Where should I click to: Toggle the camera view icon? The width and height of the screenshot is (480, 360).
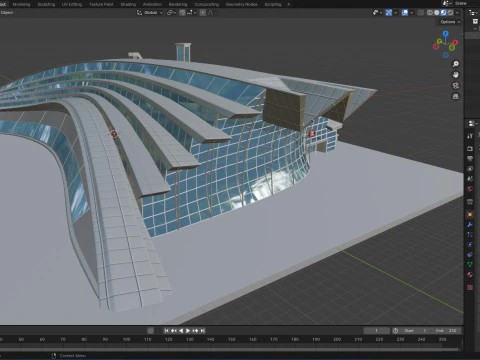coord(456,86)
